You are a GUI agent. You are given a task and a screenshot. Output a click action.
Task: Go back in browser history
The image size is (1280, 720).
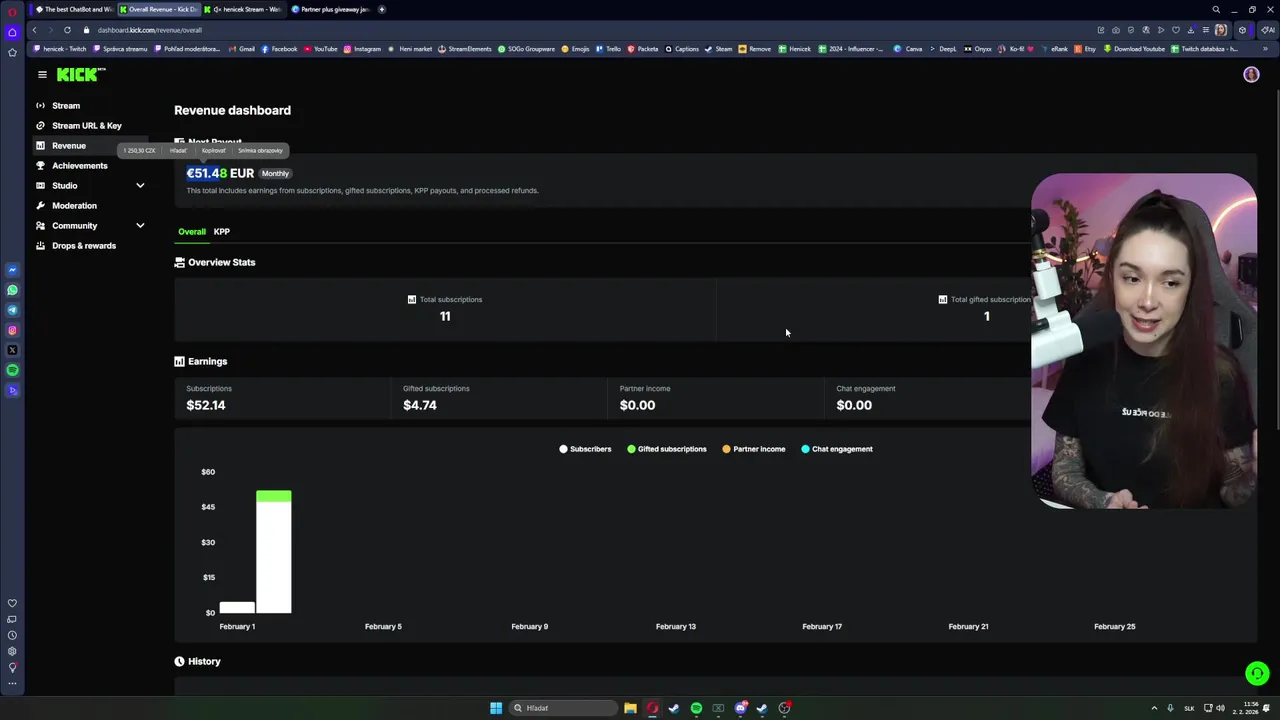tap(34, 30)
